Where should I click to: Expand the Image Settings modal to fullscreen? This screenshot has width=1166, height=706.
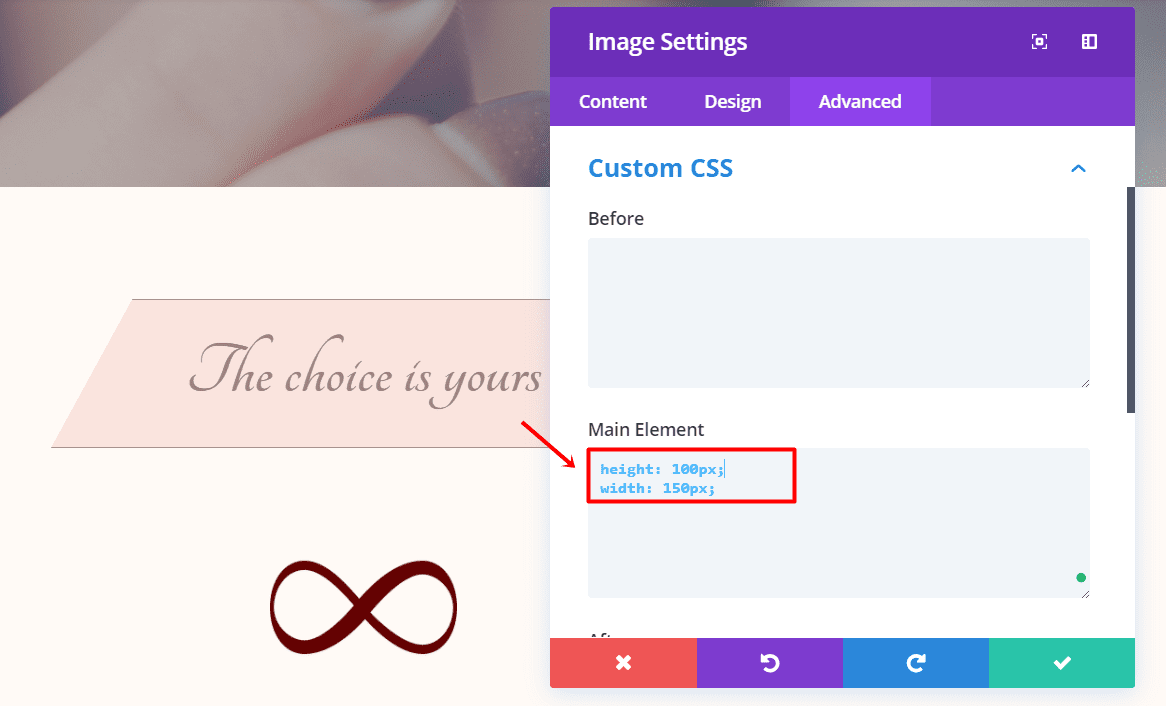[1040, 42]
